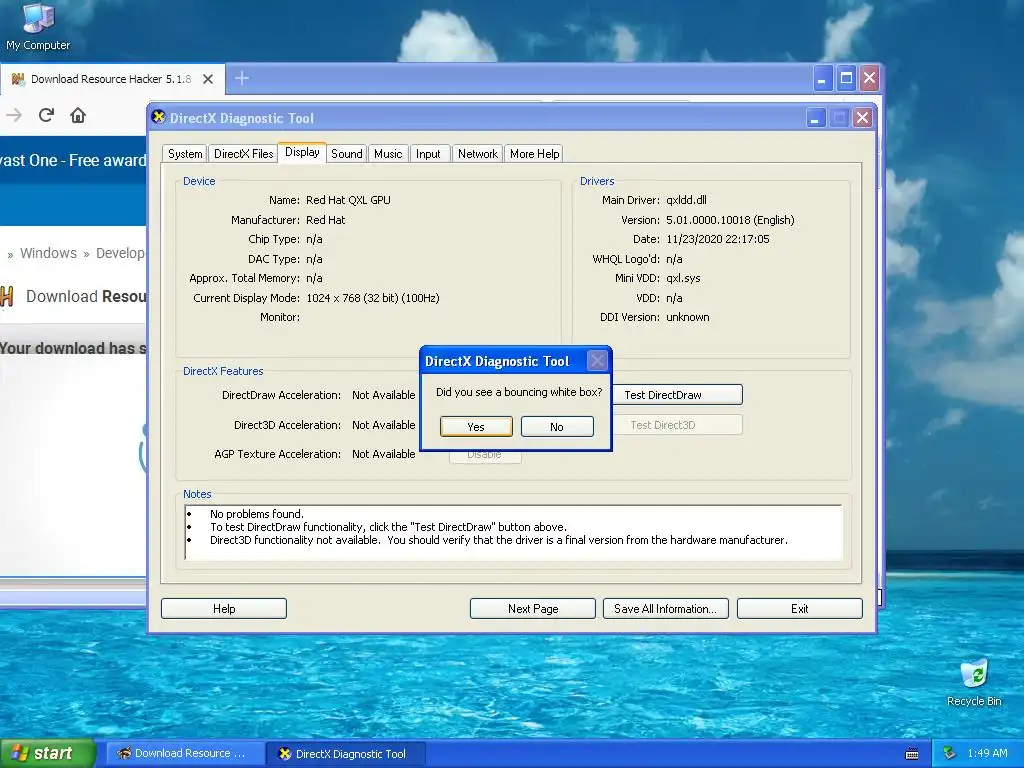Select the Display tab
This screenshot has height=768, width=1024.
(x=302, y=152)
